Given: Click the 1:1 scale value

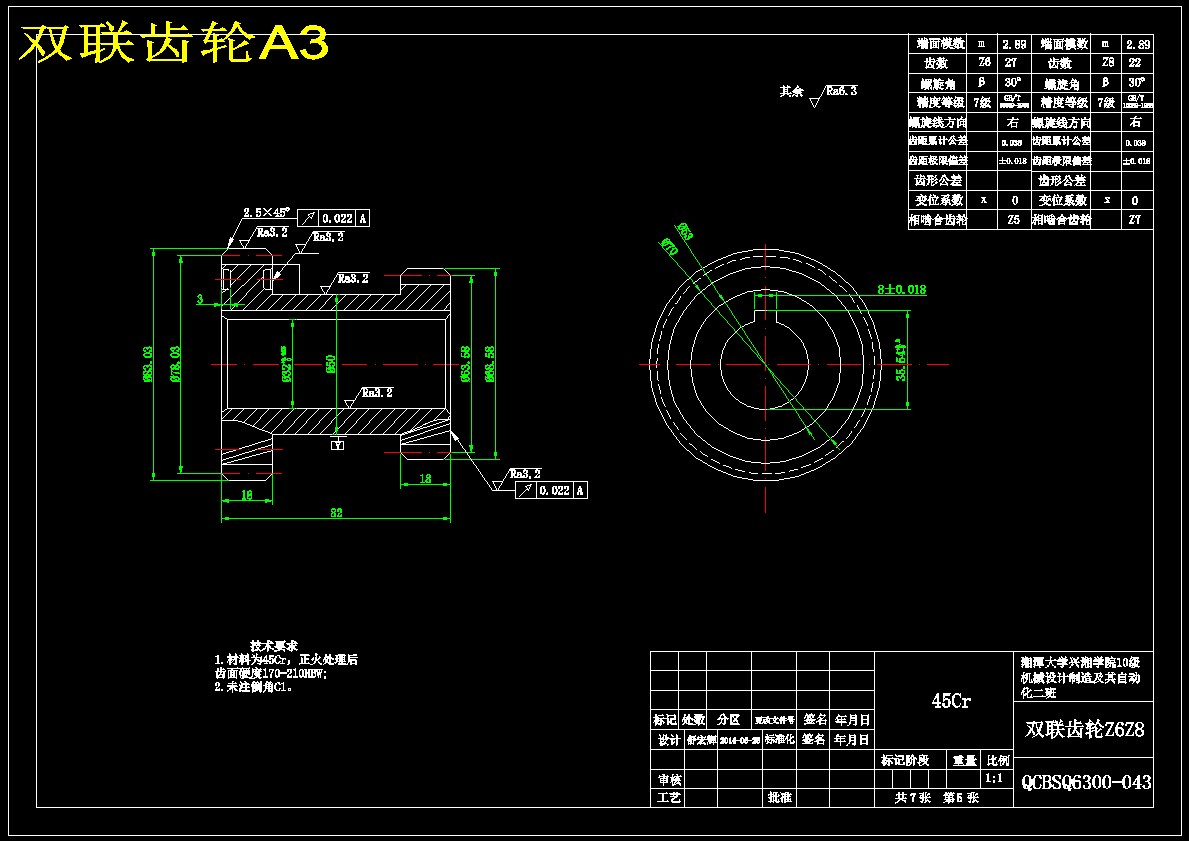Looking at the screenshot, I should (994, 779).
